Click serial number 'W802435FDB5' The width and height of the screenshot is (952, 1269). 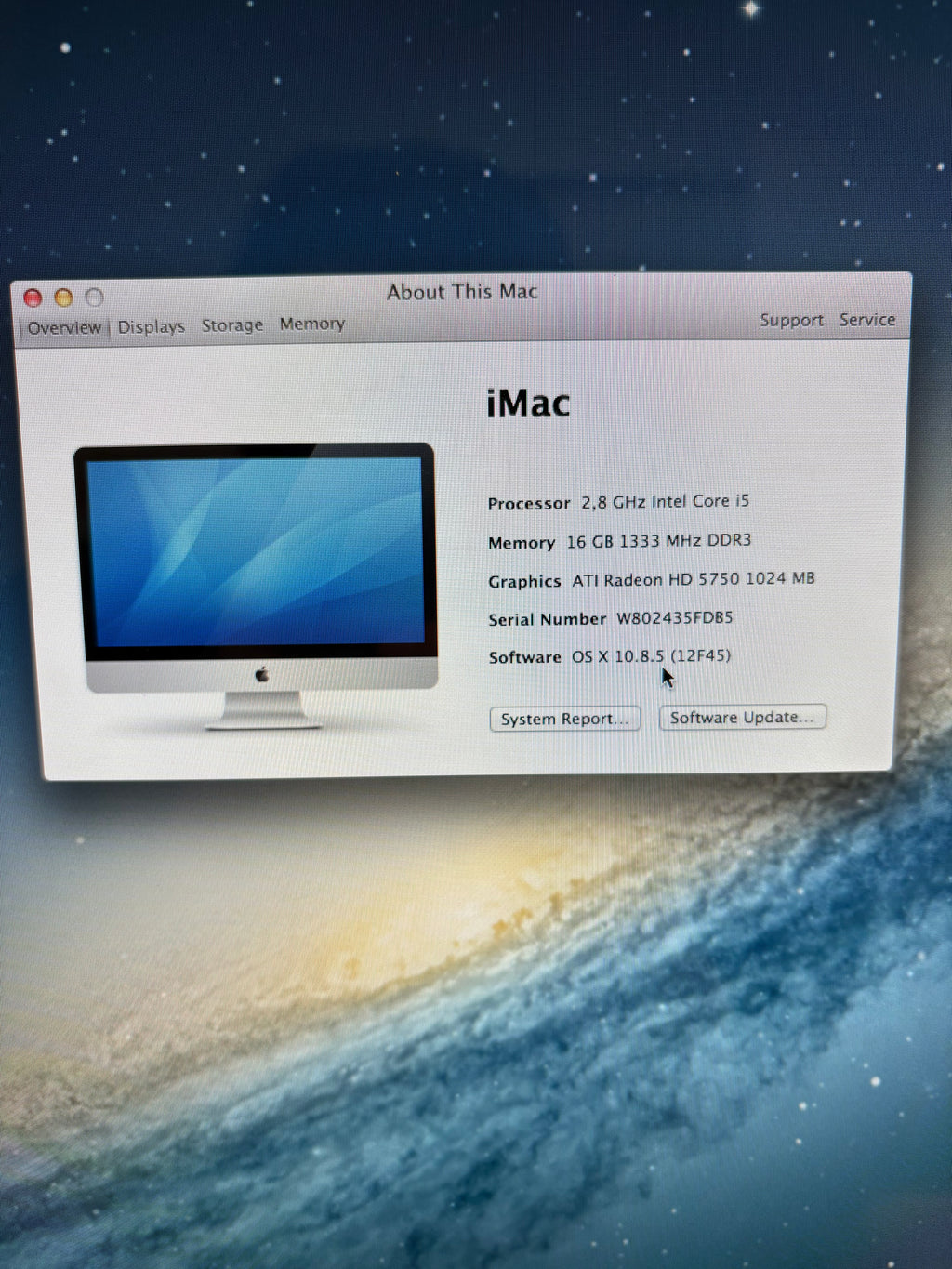675,618
